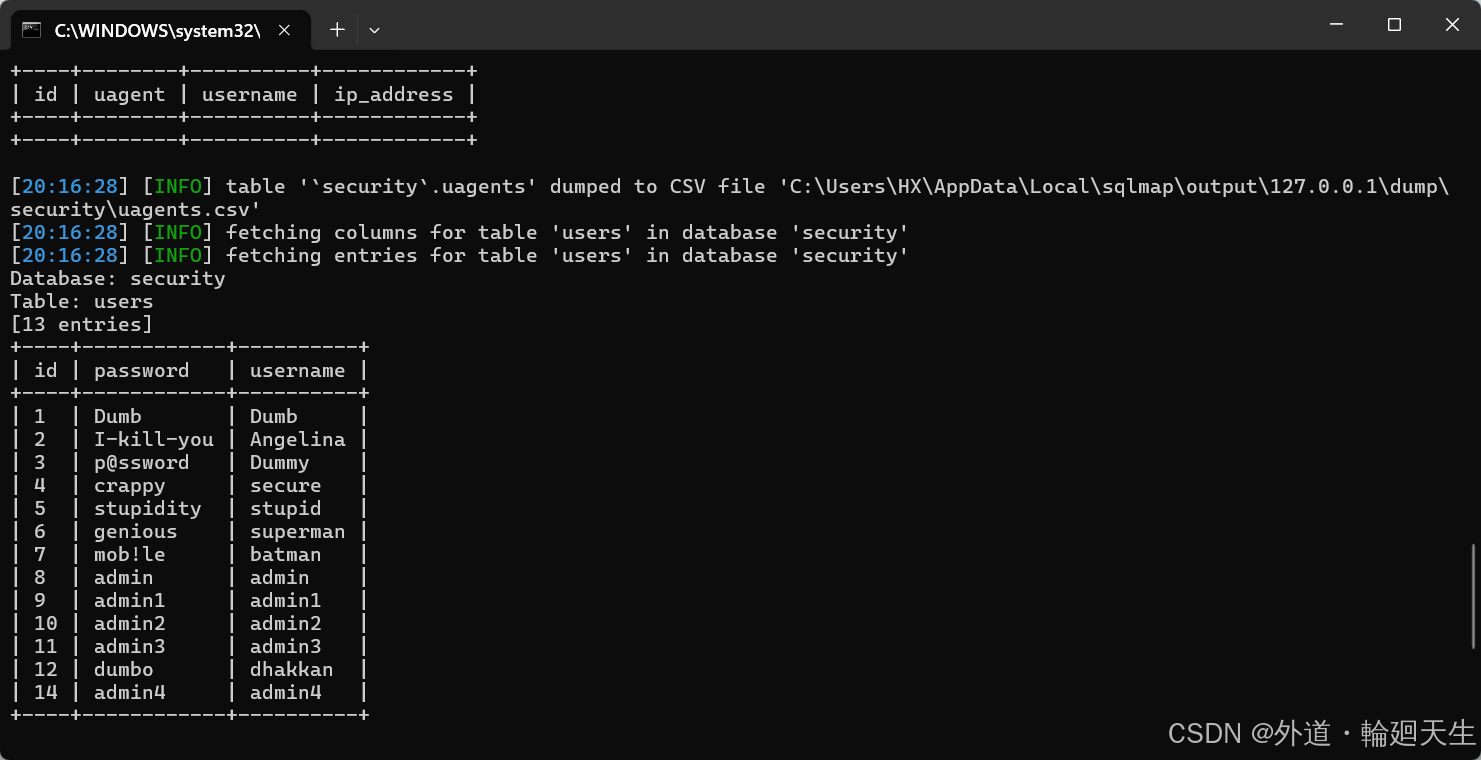Screen dimensions: 1481x760
Task: Click the 'Table: users' line
Action: [80, 301]
